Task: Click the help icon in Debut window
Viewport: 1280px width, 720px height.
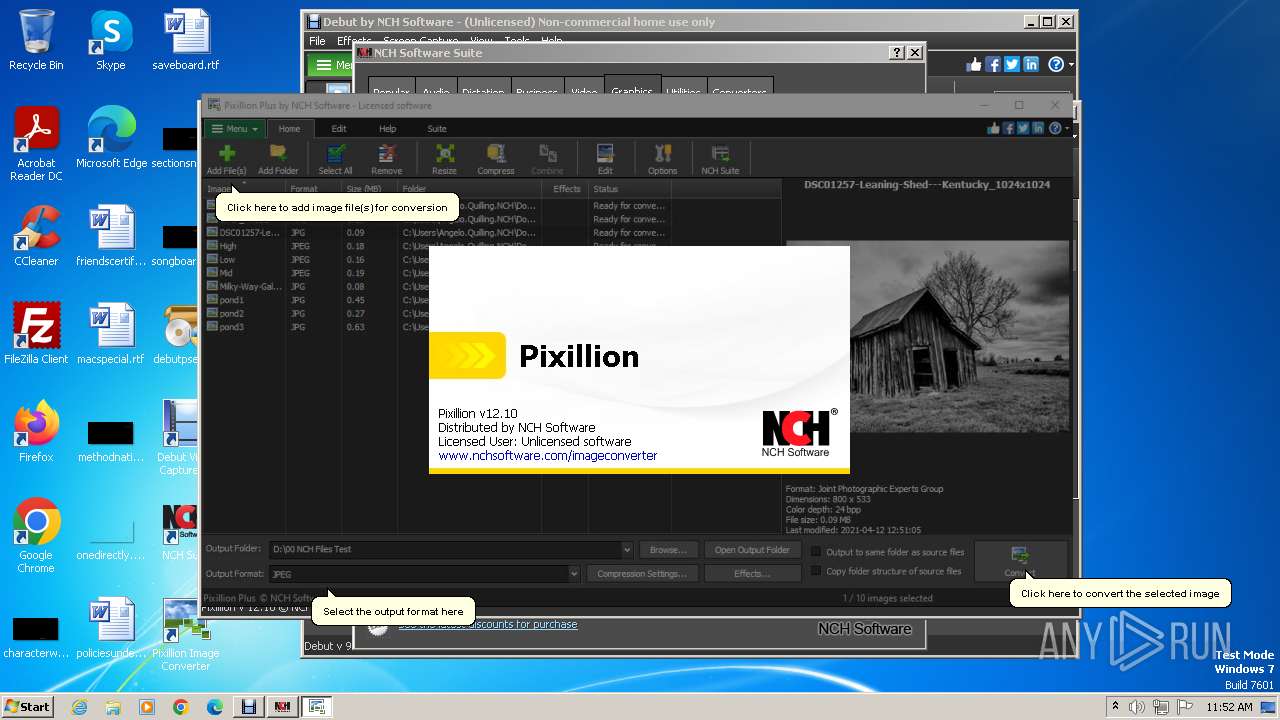Action: click(1057, 64)
